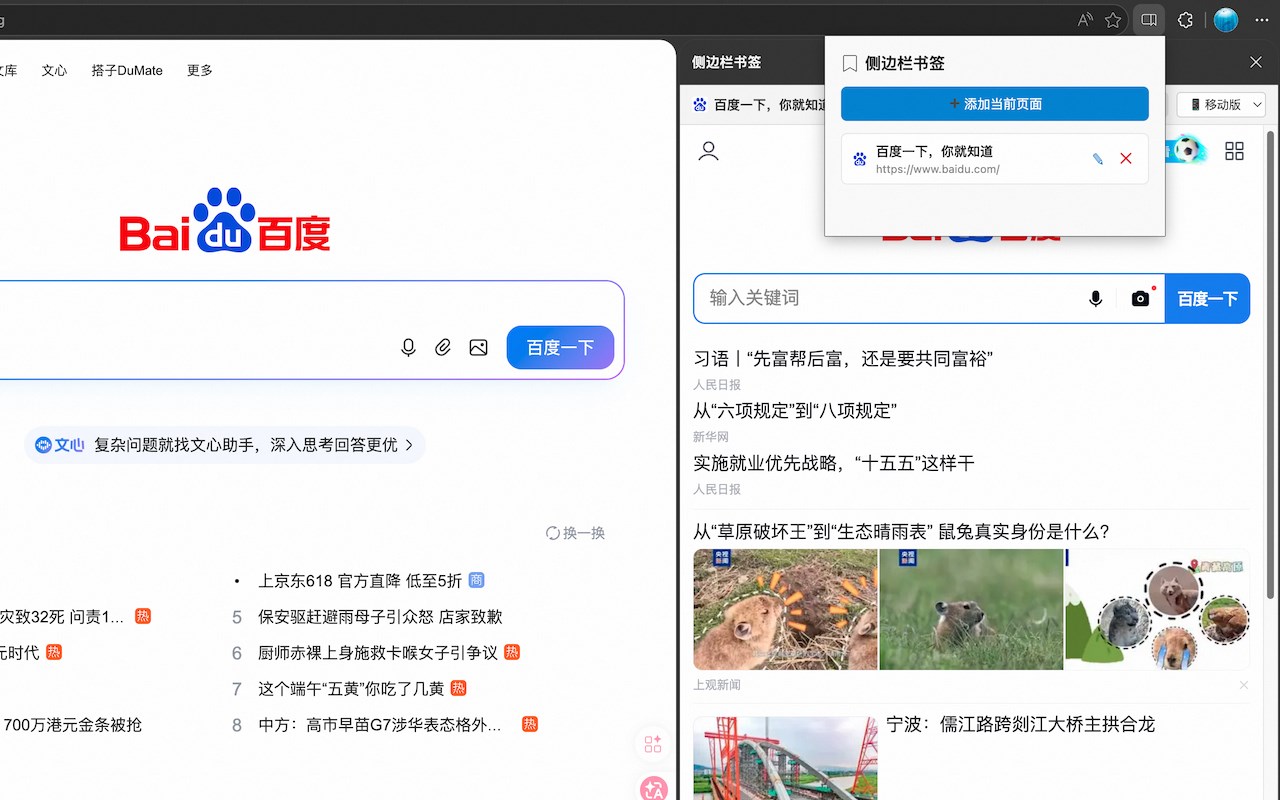Open hot search 厨师赤裸上身施救卡喉女子引争议
This screenshot has height=800, width=1280.
click(378, 653)
